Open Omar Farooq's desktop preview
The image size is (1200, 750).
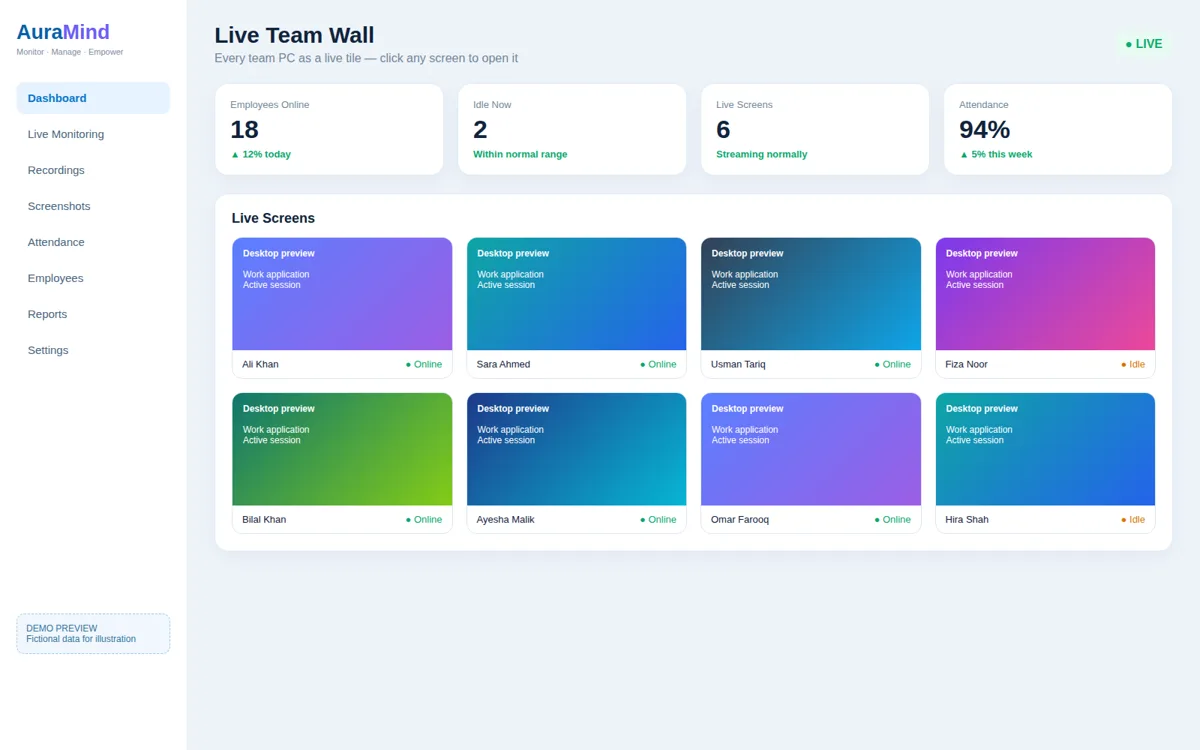point(811,449)
